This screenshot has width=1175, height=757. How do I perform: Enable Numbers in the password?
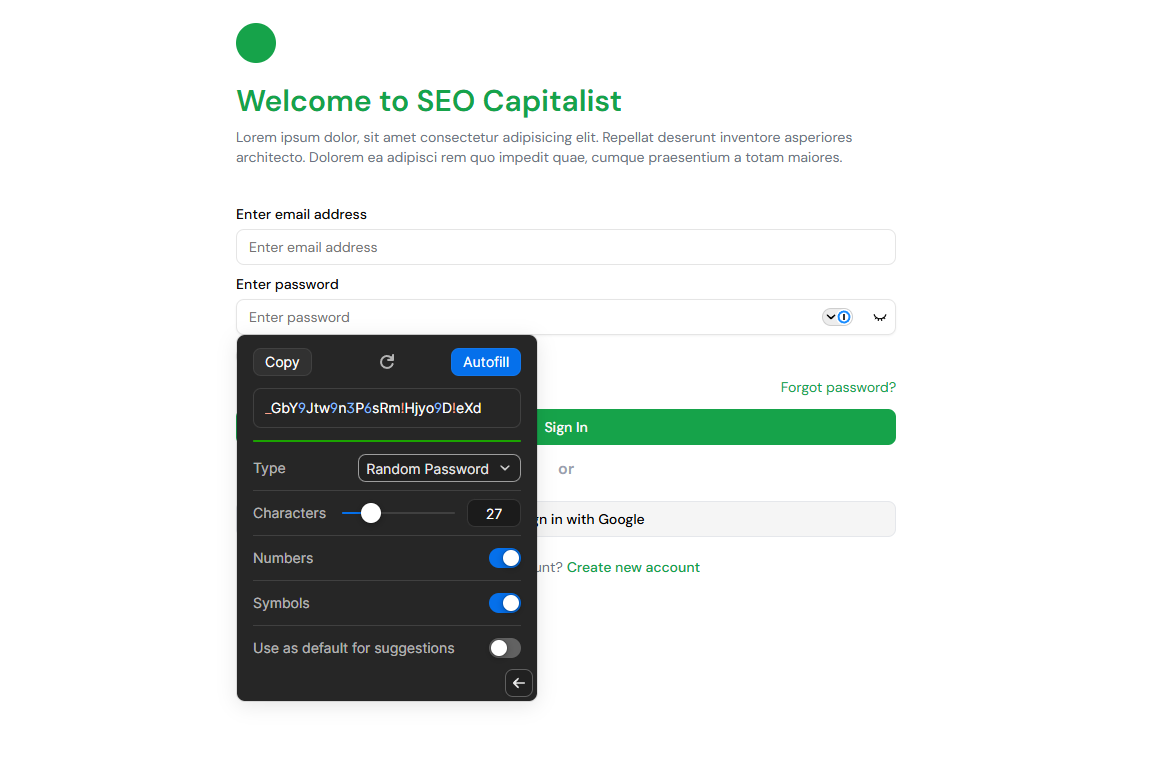pos(505,558)
